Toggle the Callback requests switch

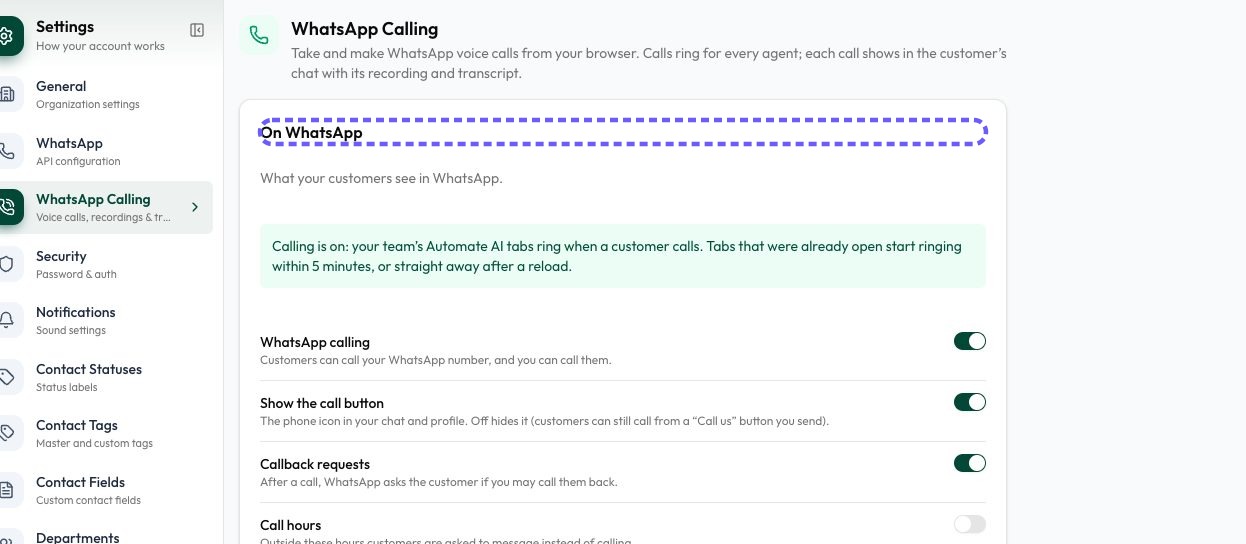(x=970, y=463)
